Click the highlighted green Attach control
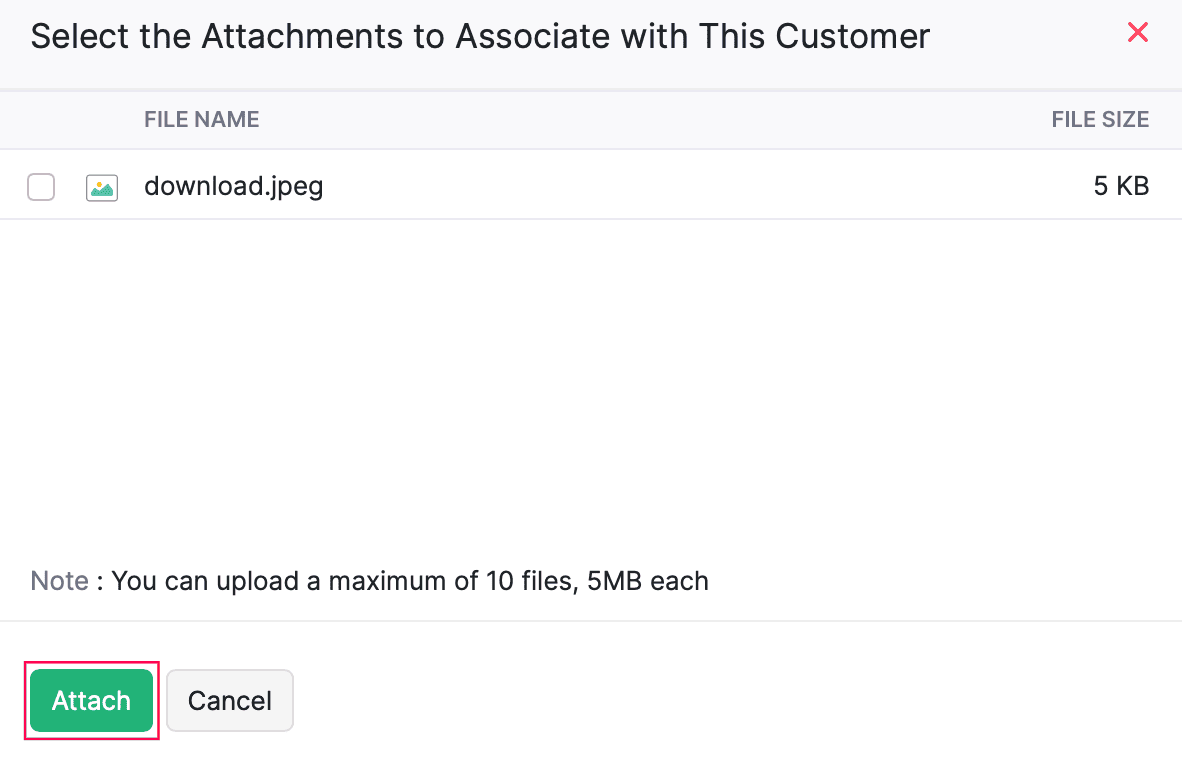Image resolution: width=1182 pixels, height=776 pixels. (x=91, y=700)
